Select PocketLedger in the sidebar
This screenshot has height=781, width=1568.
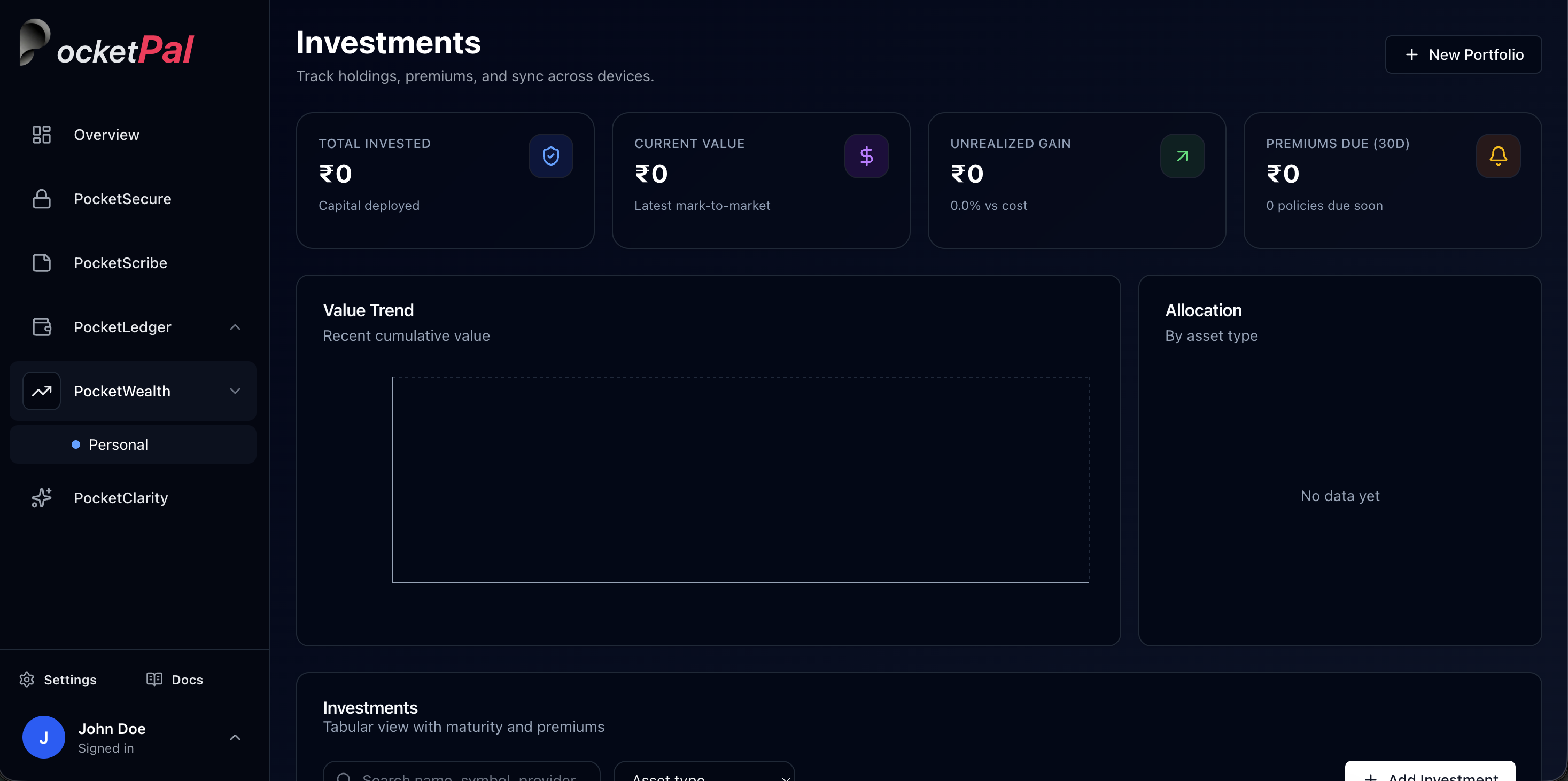point(133,326)
